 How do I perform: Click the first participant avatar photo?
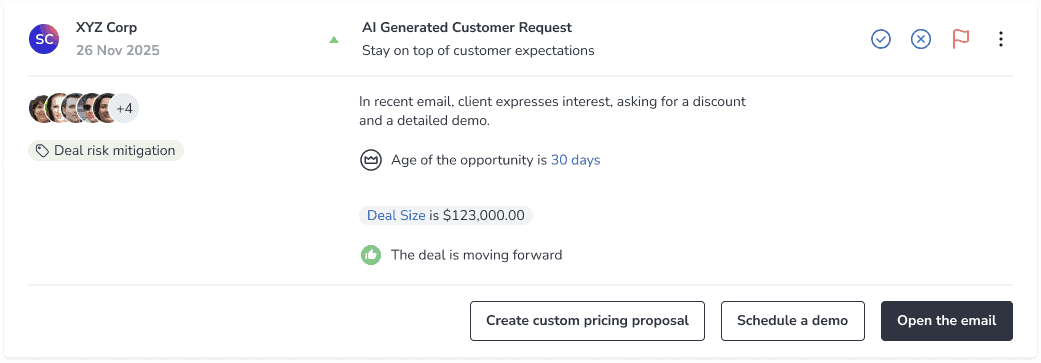40,108
